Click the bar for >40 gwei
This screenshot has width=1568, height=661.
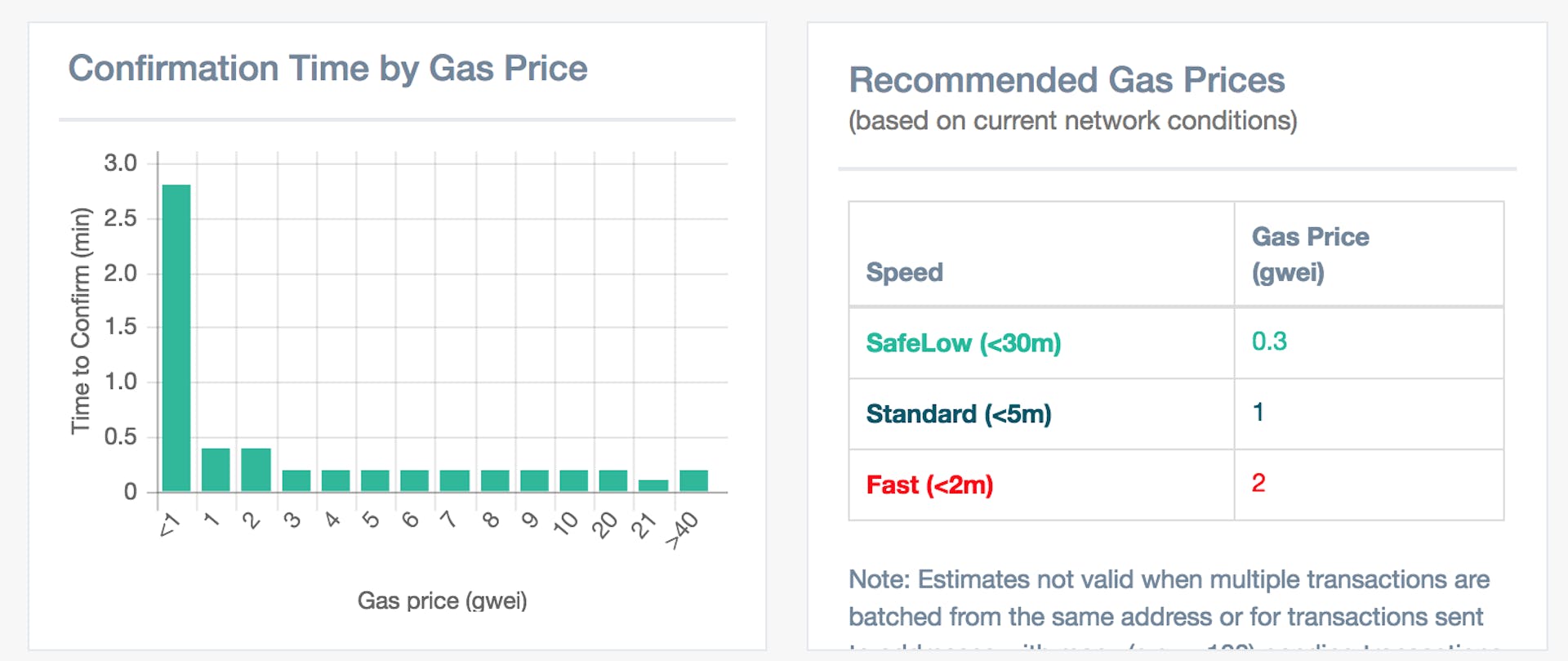coord(693,480)
